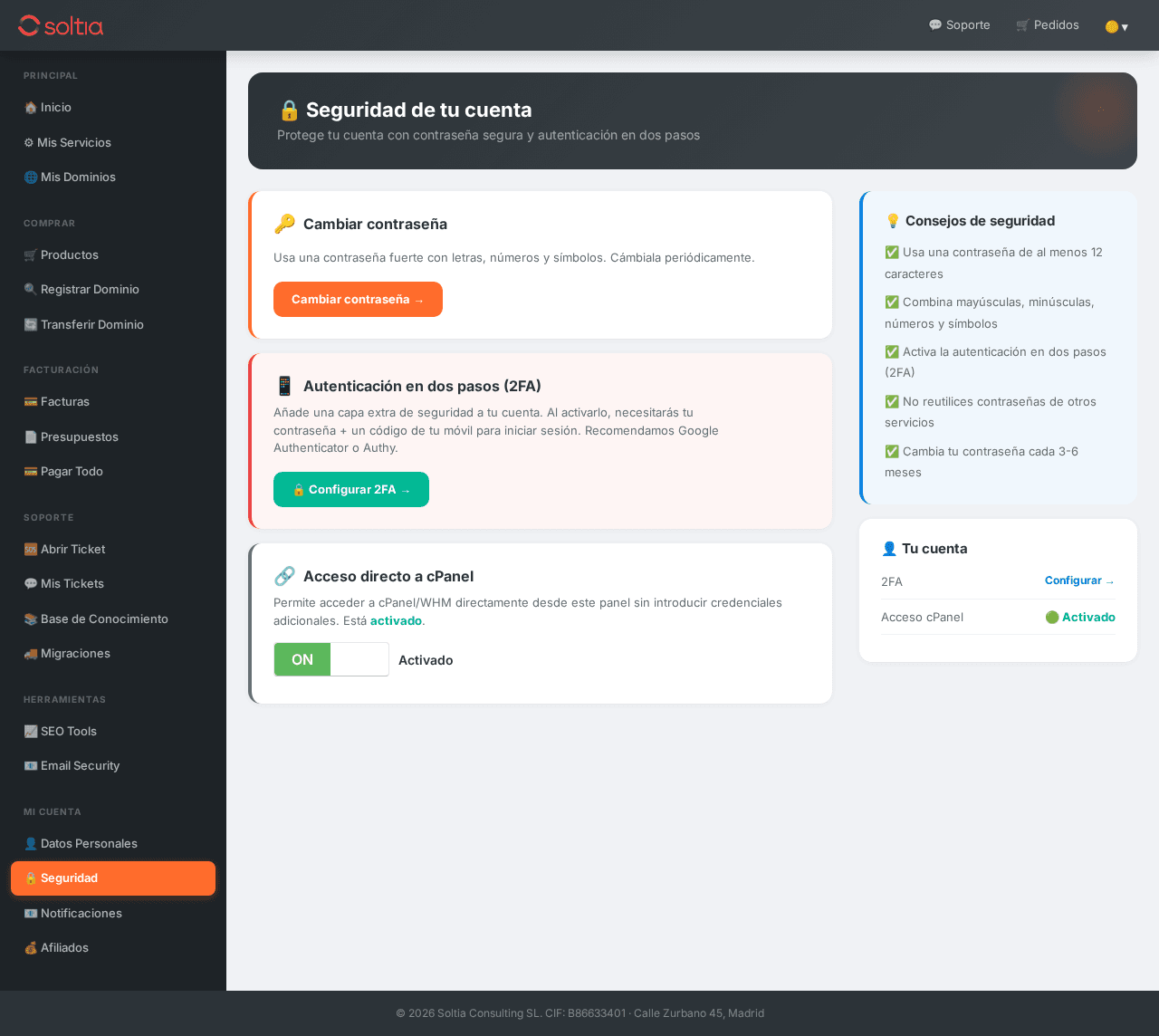This screenshot has width=1159, height=1036.
Task: Click the Migraciones icon under Soporte
Action: 30,653
